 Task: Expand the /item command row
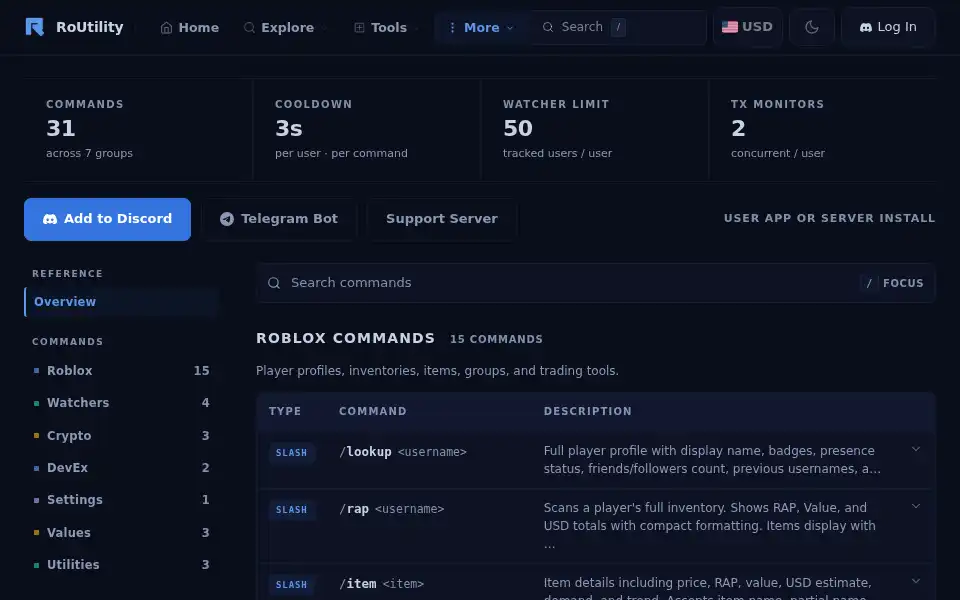(916, 581)
